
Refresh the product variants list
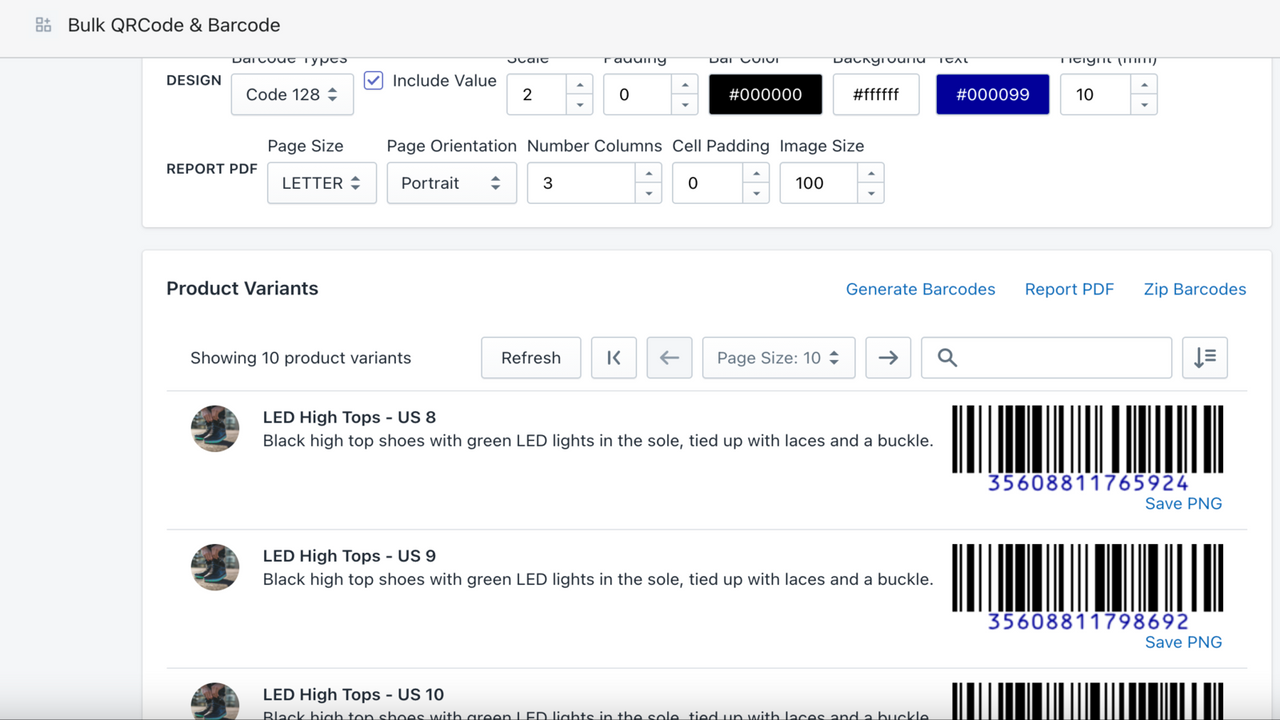(530, 357)
